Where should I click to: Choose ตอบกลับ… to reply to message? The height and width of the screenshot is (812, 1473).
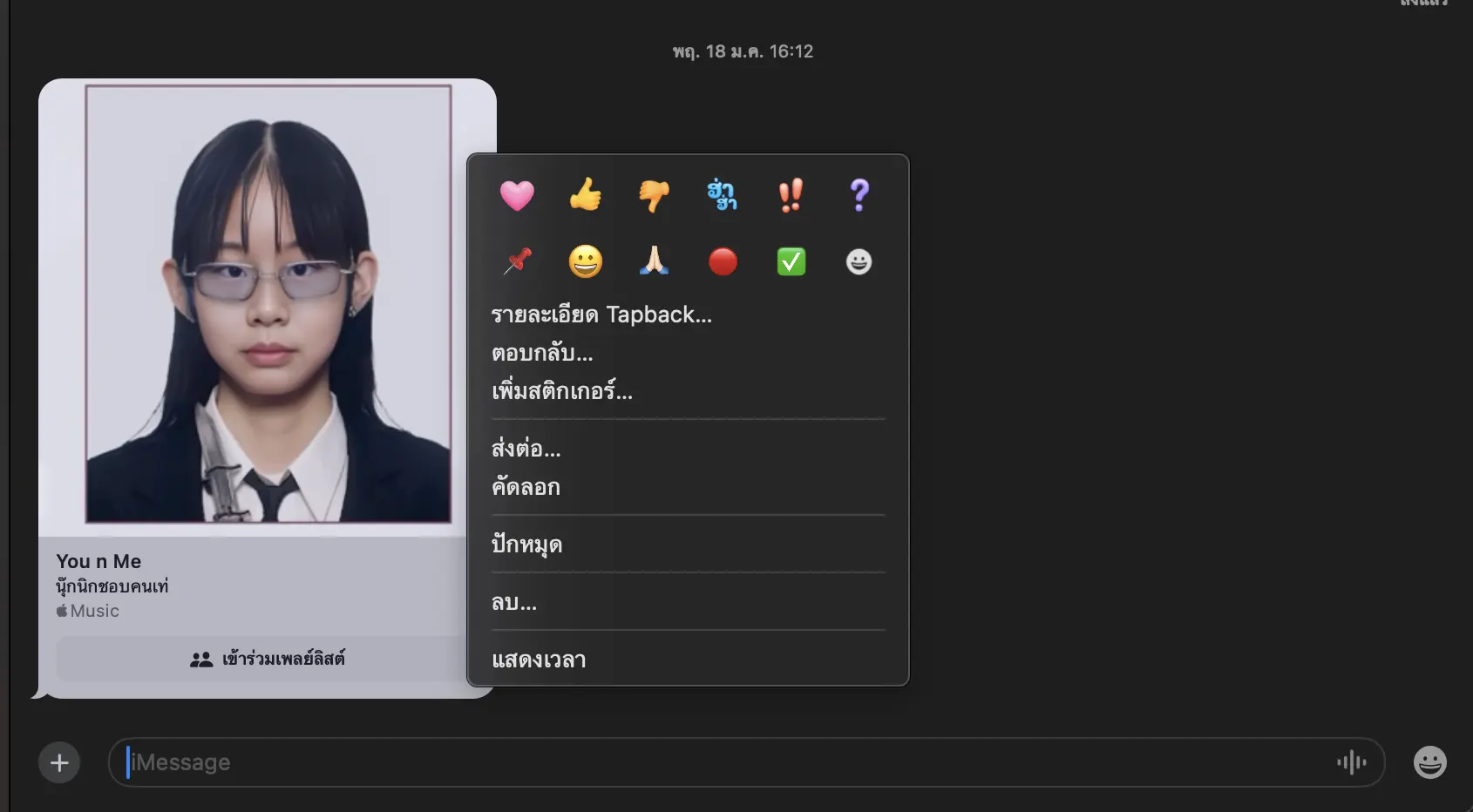point(542,353)
